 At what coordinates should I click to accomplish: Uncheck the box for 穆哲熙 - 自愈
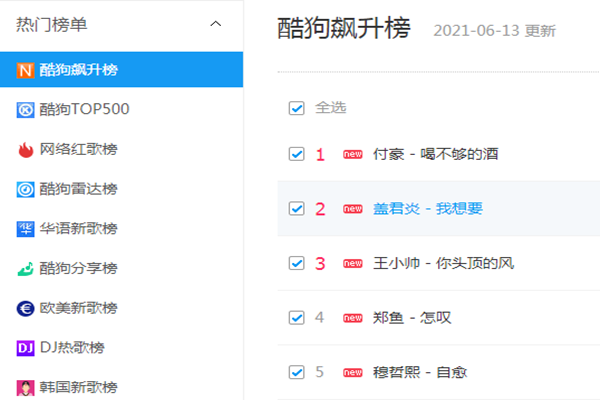point(297,372)
